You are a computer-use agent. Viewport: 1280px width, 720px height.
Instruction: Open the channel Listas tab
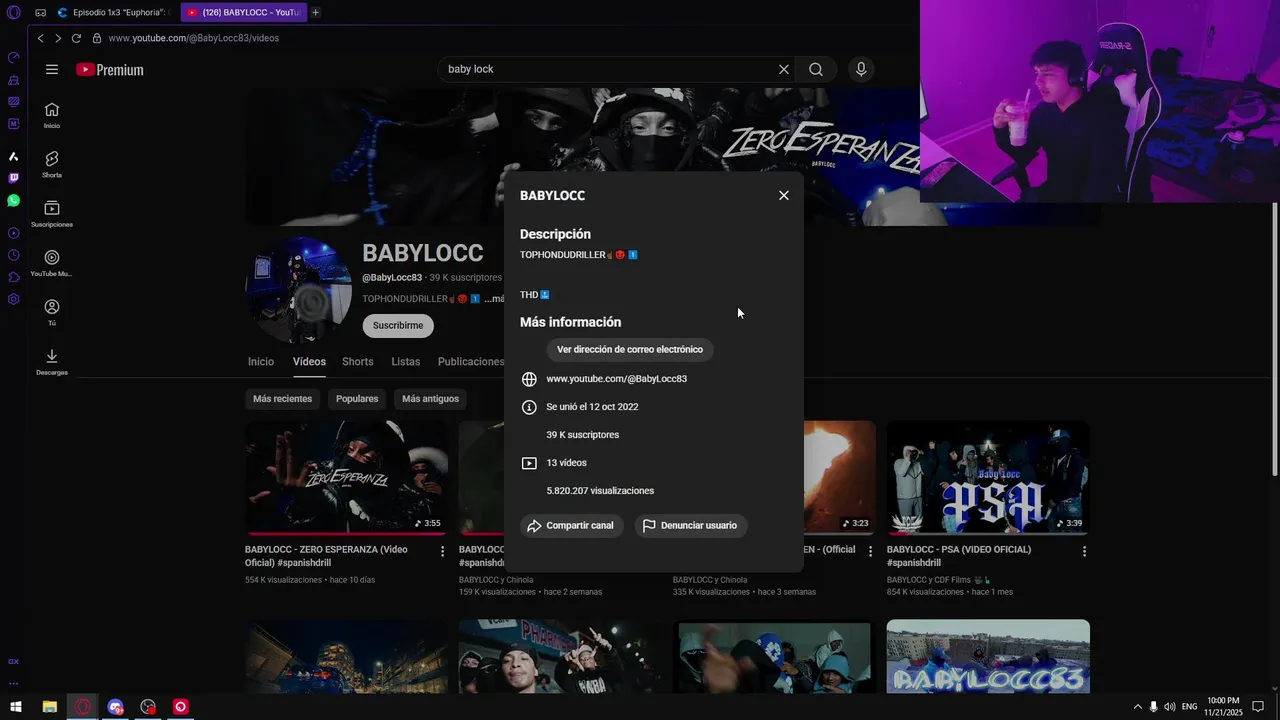pos(405,362)
